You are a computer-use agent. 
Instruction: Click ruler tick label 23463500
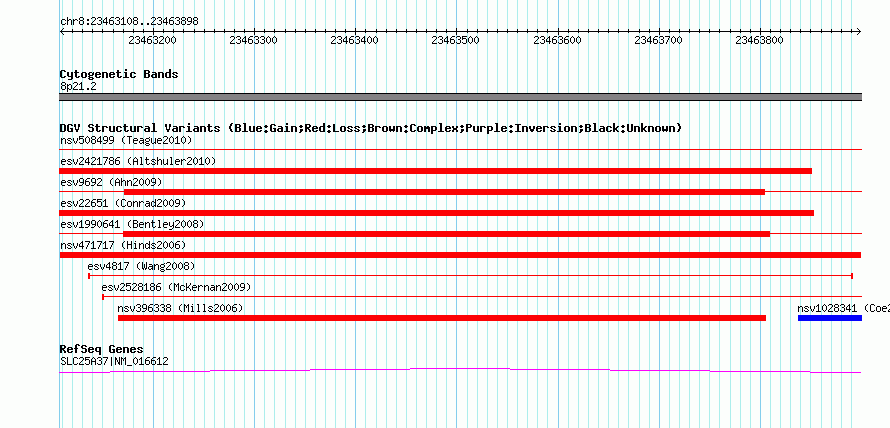tap(455, 40)
